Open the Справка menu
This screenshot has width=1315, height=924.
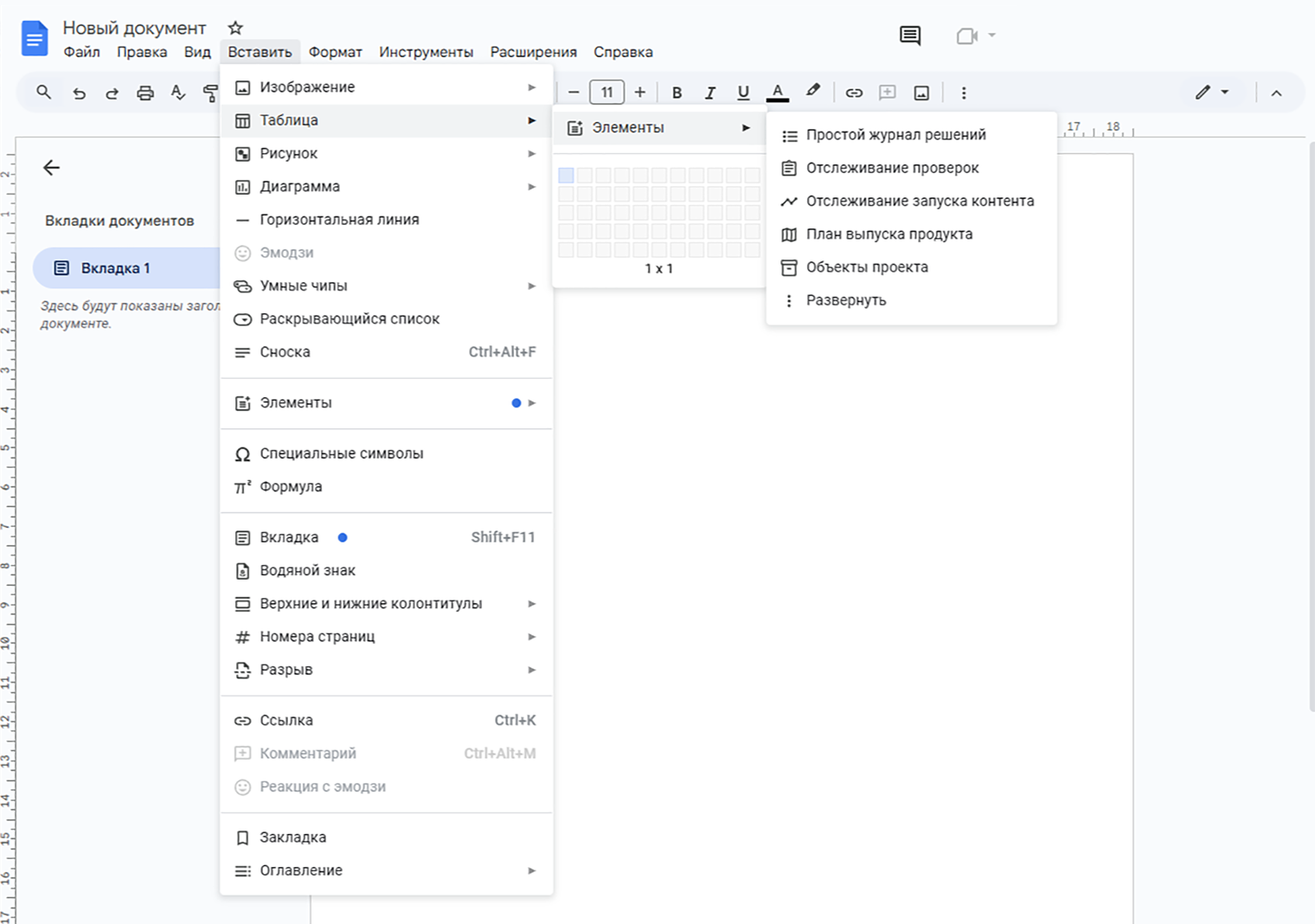(x=623, y=52)
